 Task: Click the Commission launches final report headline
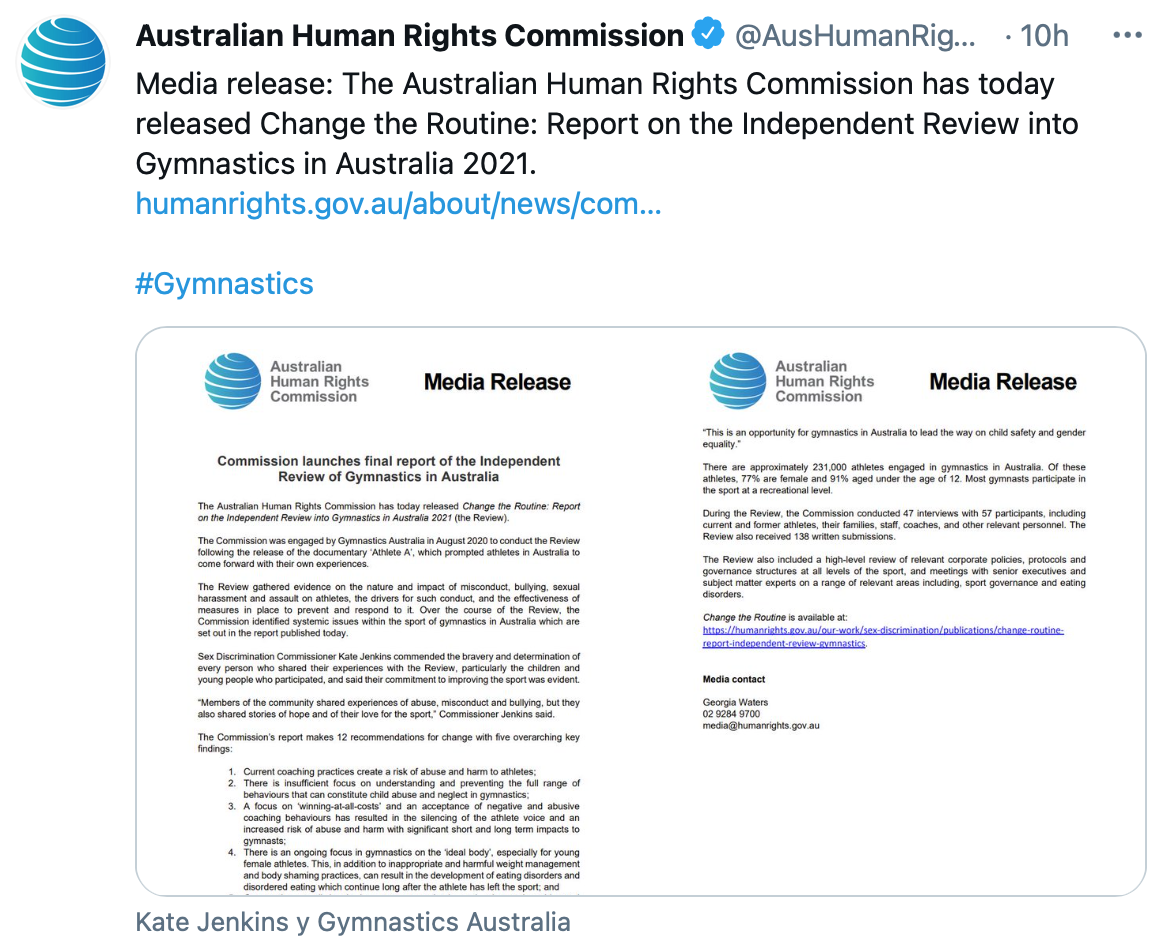(389, 469)
